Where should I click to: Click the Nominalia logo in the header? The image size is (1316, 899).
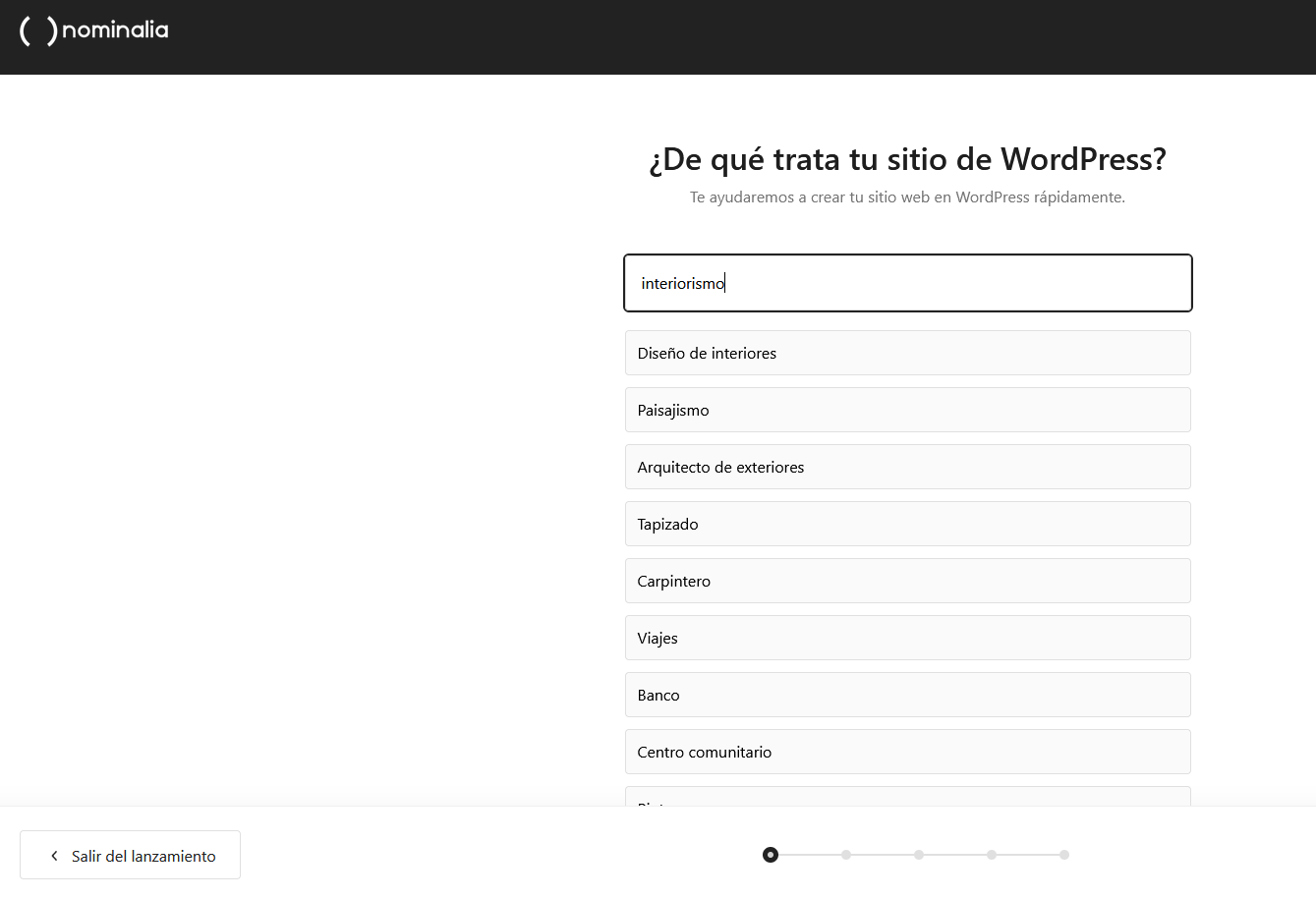click(94, 30)
